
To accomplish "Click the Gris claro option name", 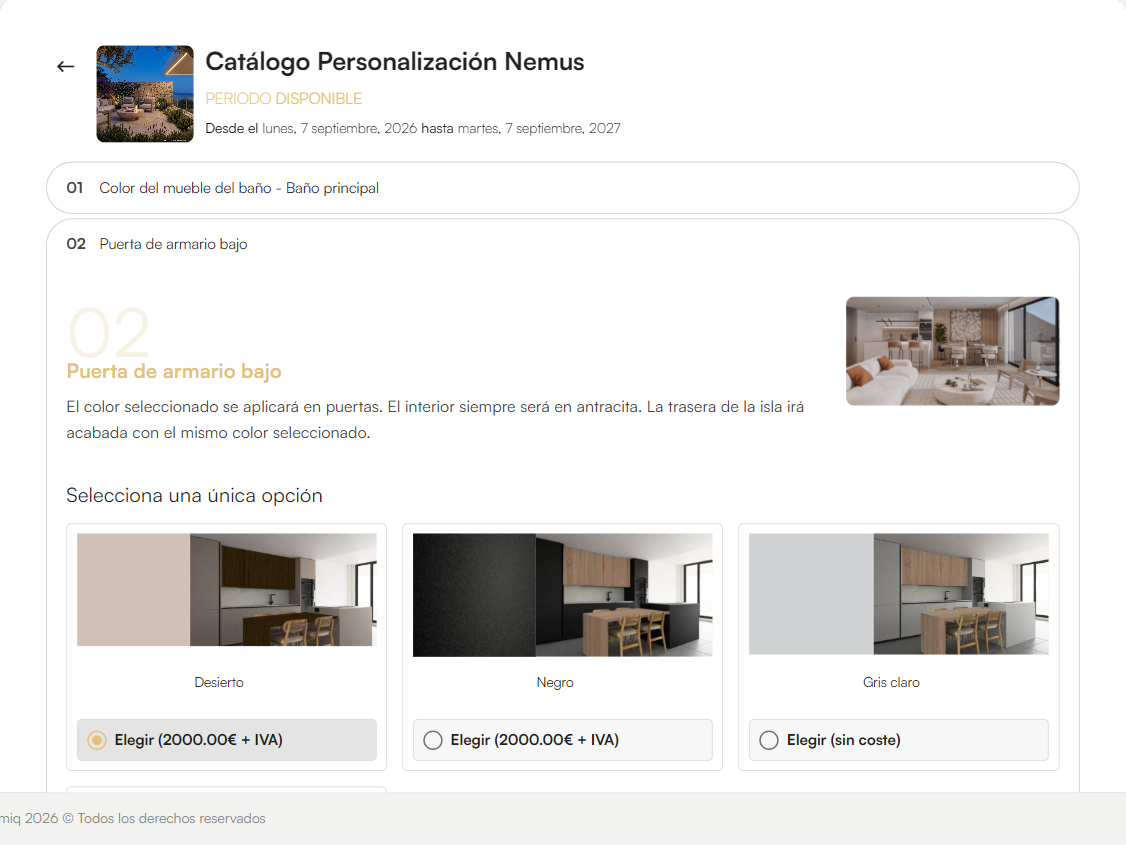I will pos(891,682).
